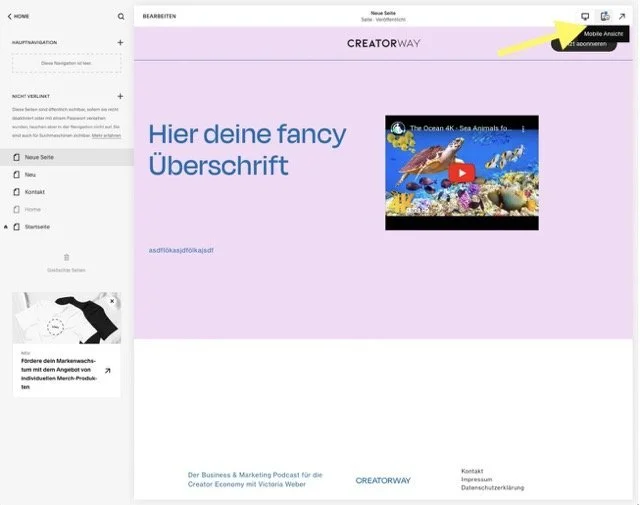Click the YouTube channel avatar

pyautogui.click(x=398, y=128)
